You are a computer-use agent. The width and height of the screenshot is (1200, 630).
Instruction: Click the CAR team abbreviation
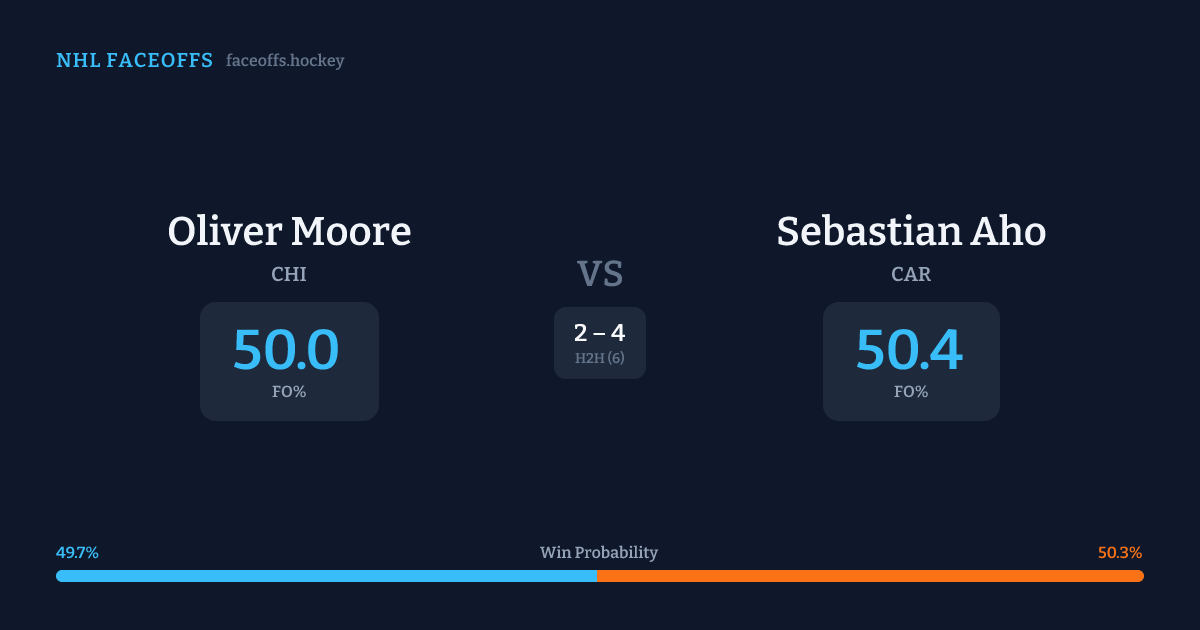point(911,274)
